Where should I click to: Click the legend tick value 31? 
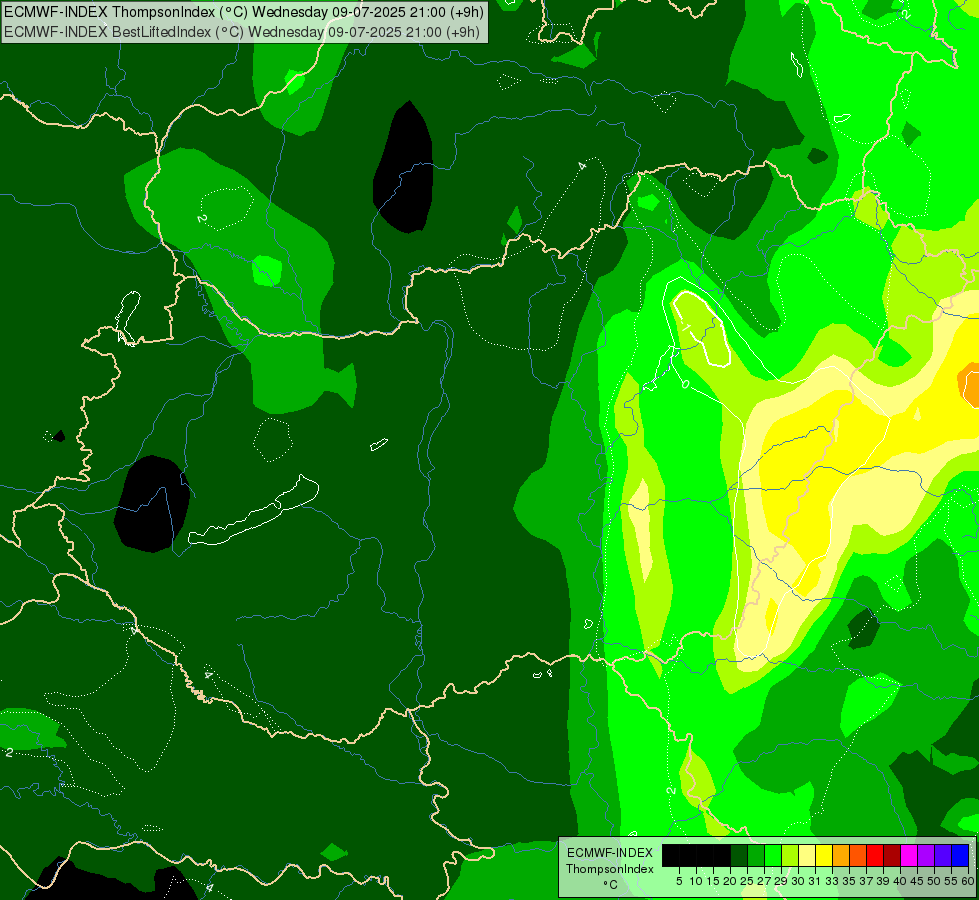click(x=815, y=881)
